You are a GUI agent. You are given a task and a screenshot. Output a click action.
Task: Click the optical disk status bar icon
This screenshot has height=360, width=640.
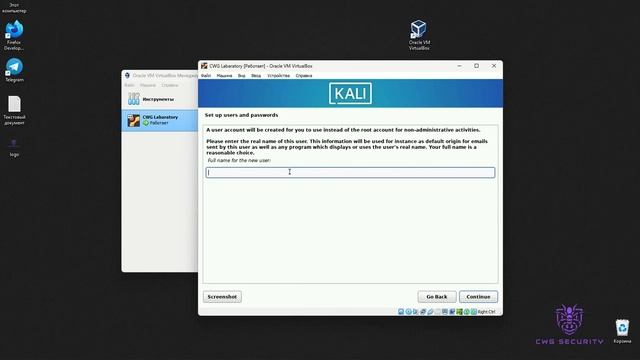tap(408, 311)
